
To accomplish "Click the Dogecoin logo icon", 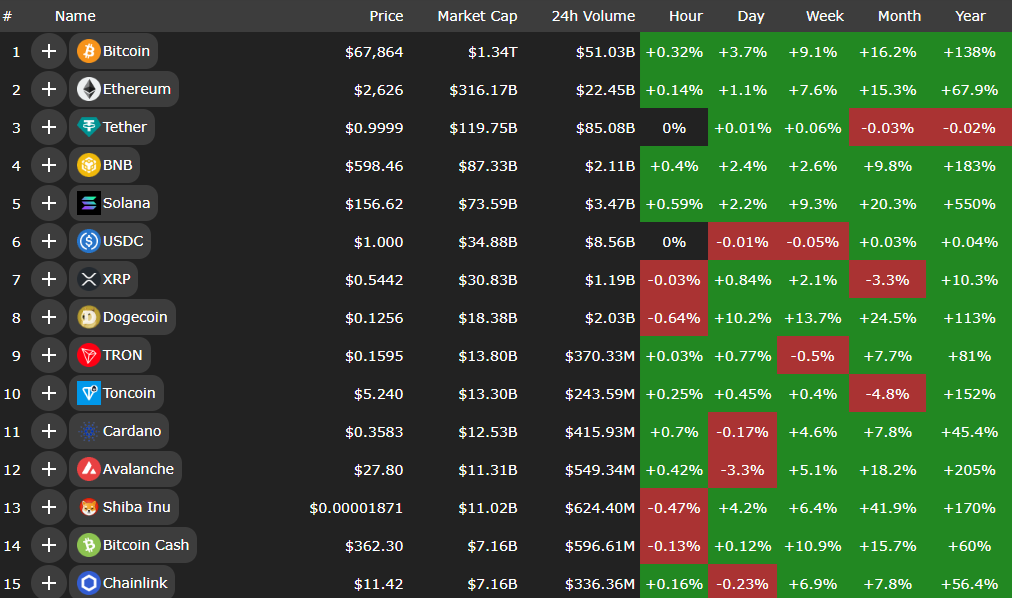I will (x=89, y=317).
